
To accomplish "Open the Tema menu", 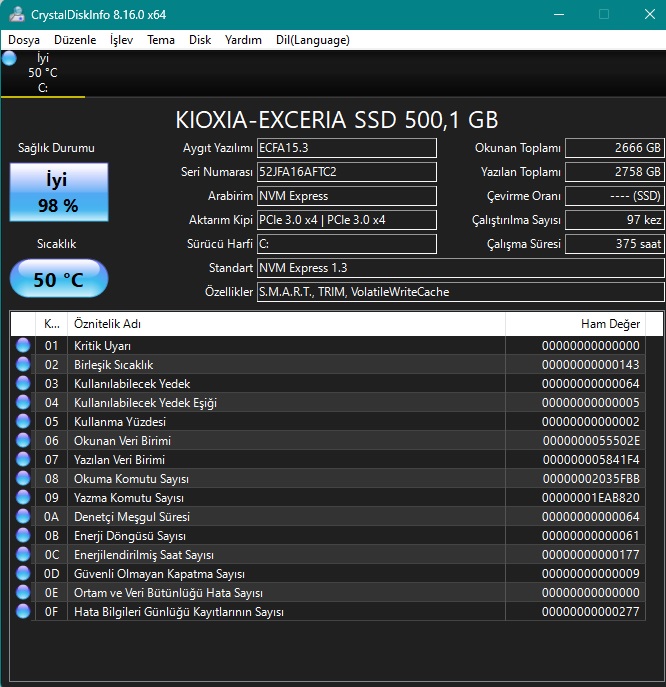I will pyautogui.click(x=161, y=40).
